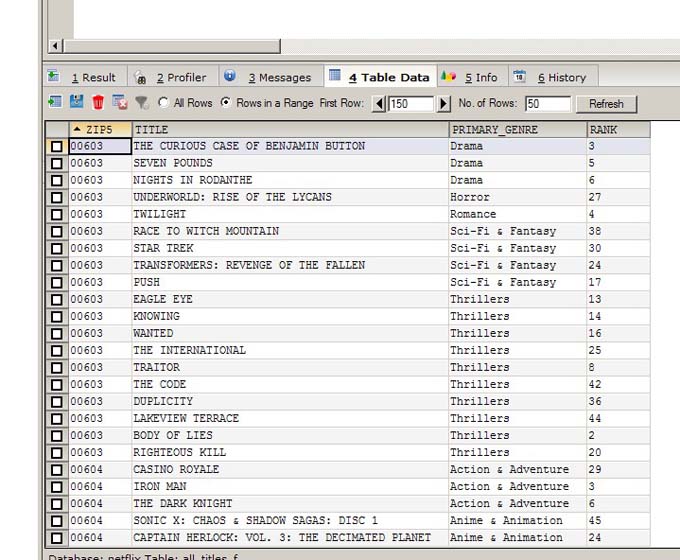The image size is (680, 560).
Task: Click the save changes disk icon
Action: 77,102
